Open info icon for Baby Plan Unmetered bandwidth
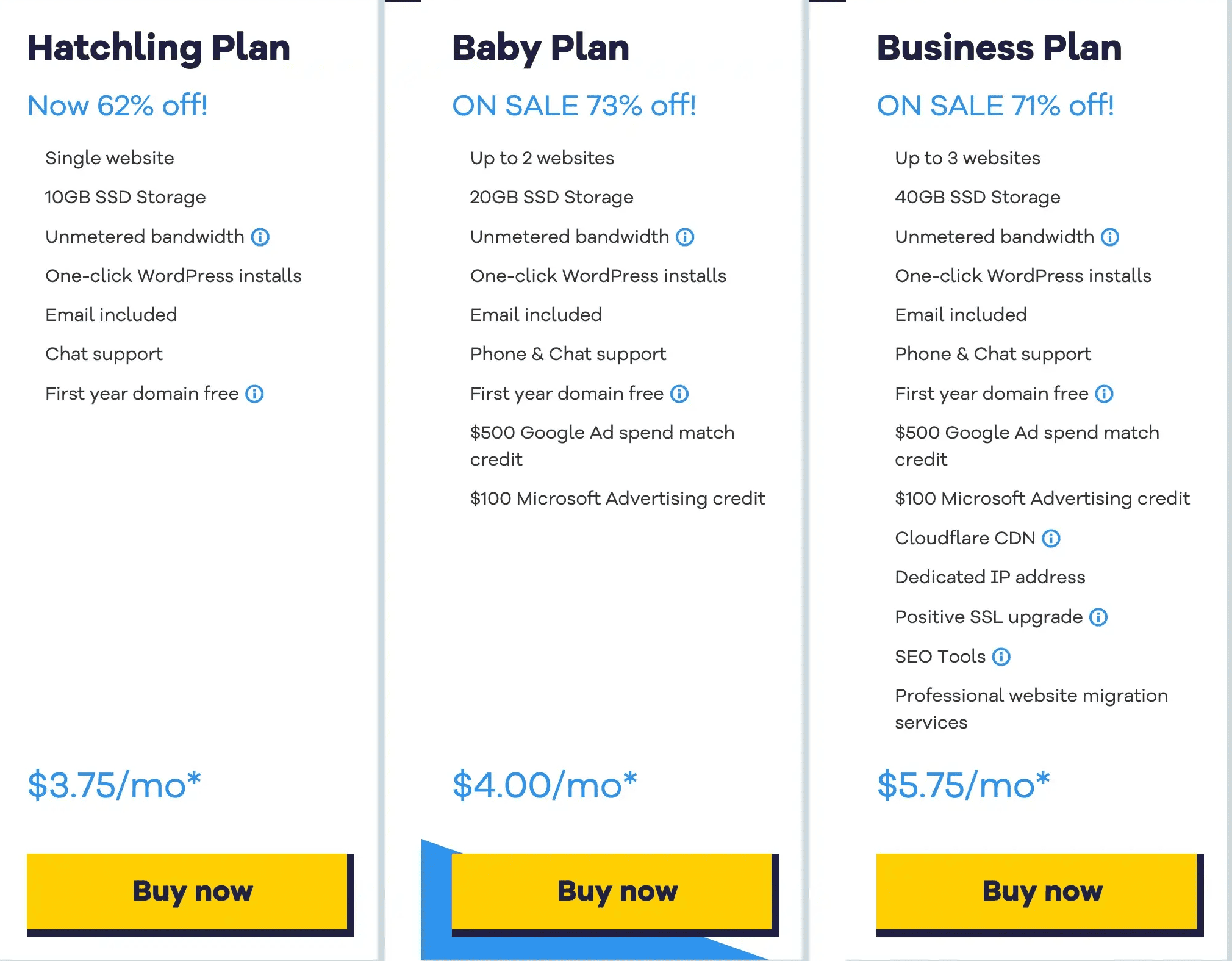The width and height of the screenshot is (1232, 961). tap(685, 237)
